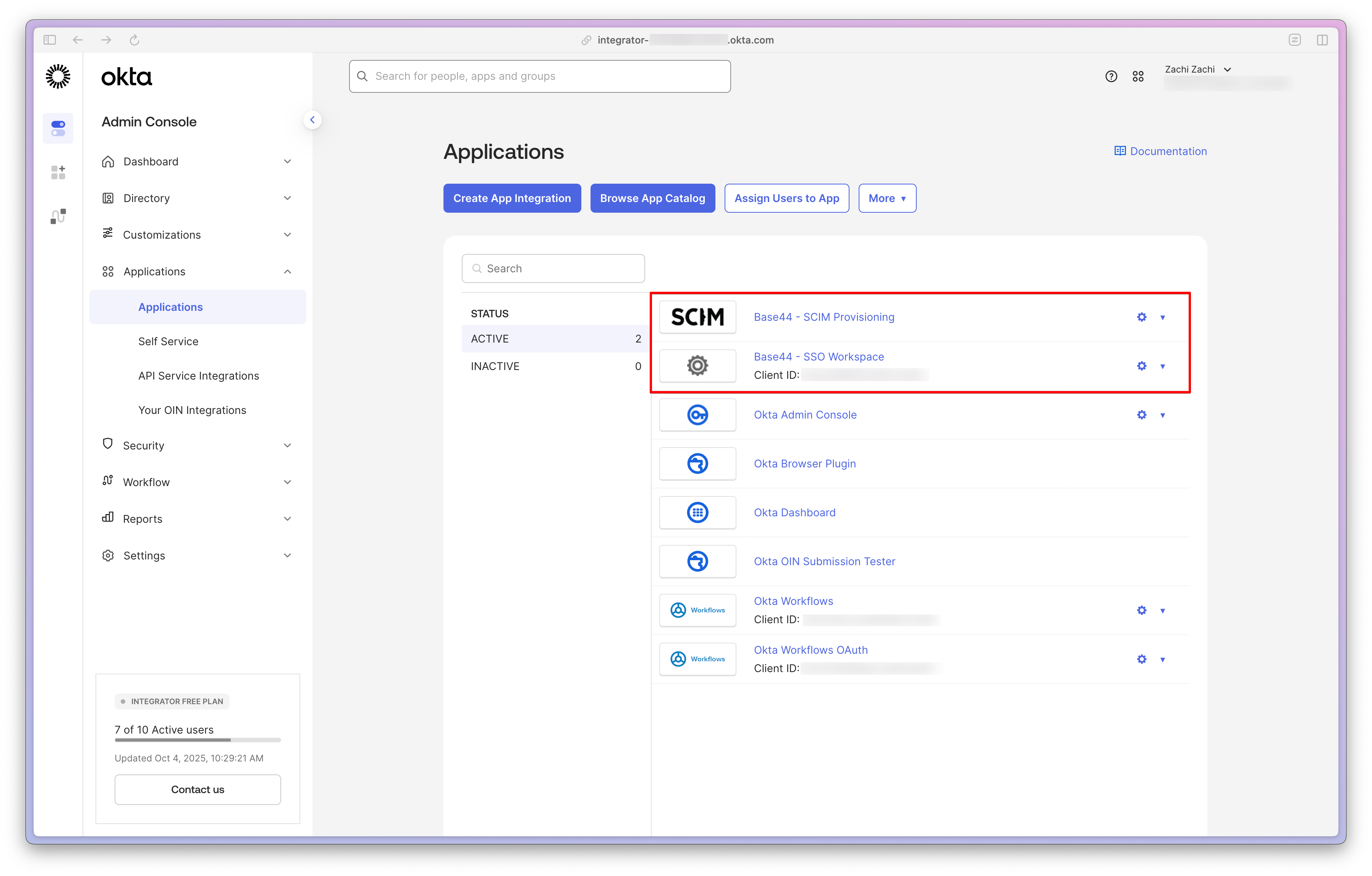Collapse the sidebar with the chevron button

click(x=312, y=120)
